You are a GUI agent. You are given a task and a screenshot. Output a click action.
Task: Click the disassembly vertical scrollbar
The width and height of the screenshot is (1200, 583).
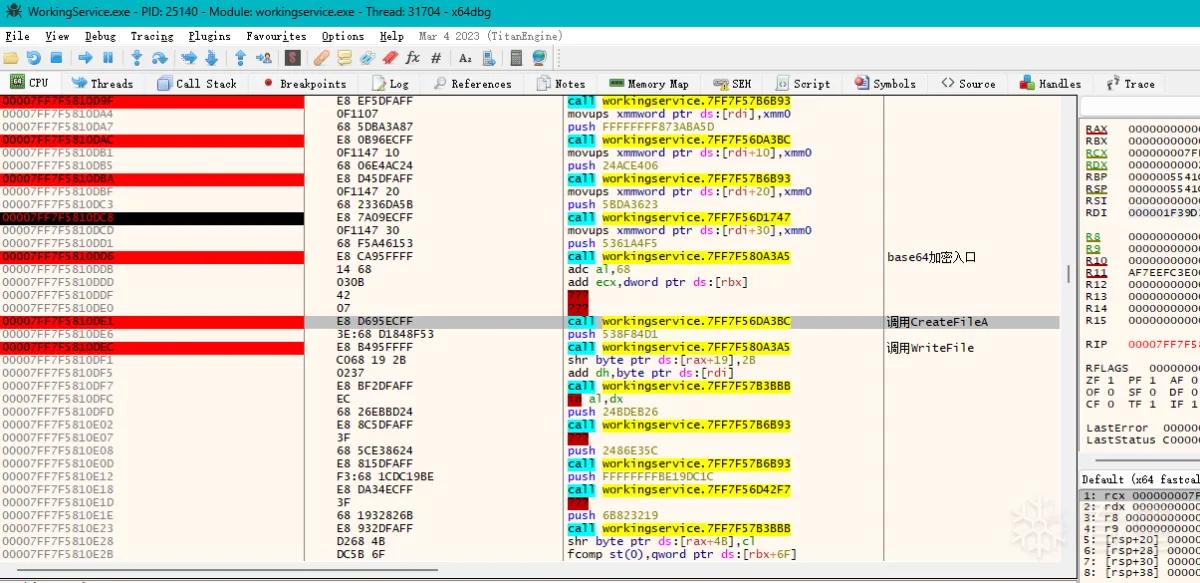tap(1066, 330)
